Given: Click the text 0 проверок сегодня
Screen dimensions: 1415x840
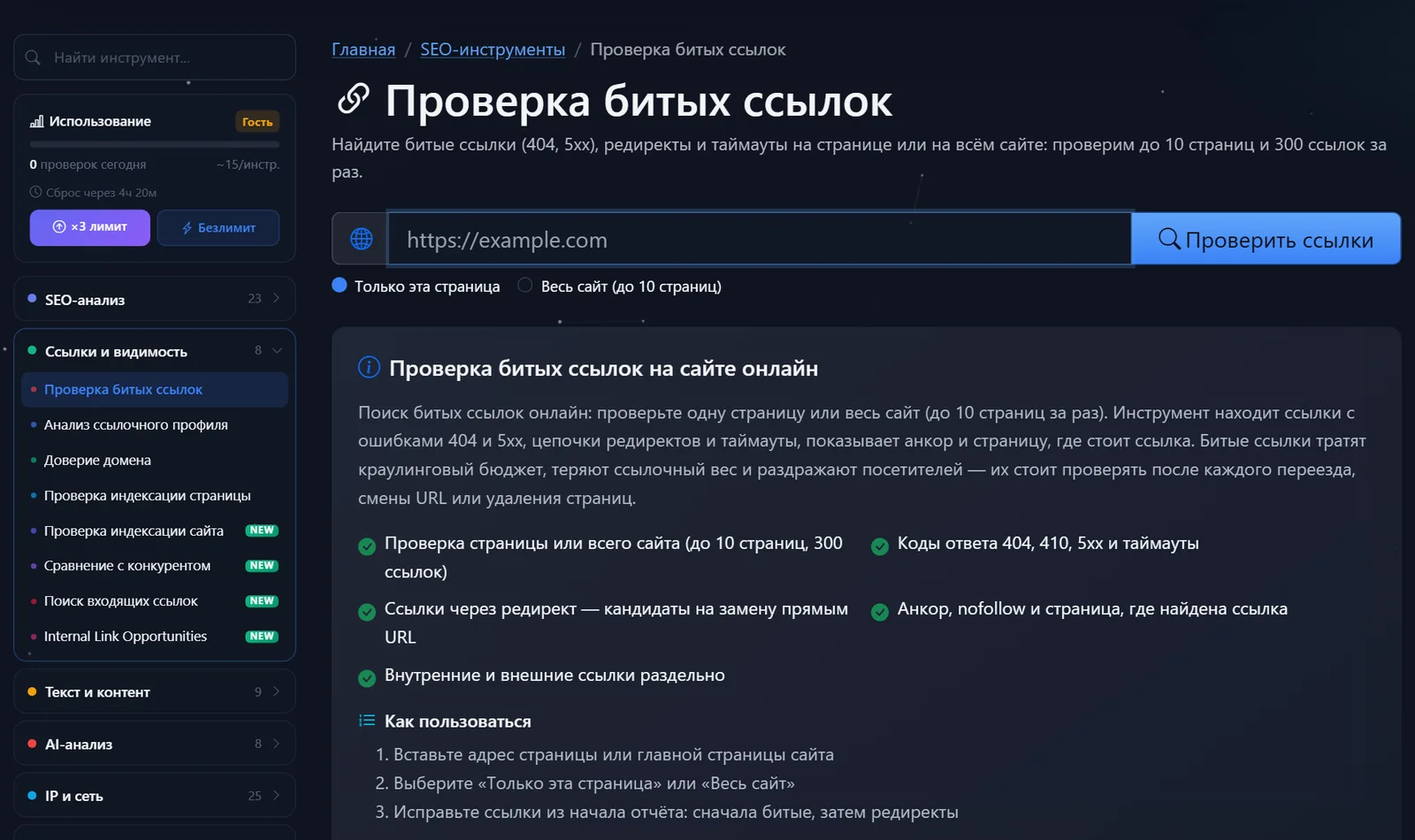Looking at the screenshot, I should [x=88, y=164].
